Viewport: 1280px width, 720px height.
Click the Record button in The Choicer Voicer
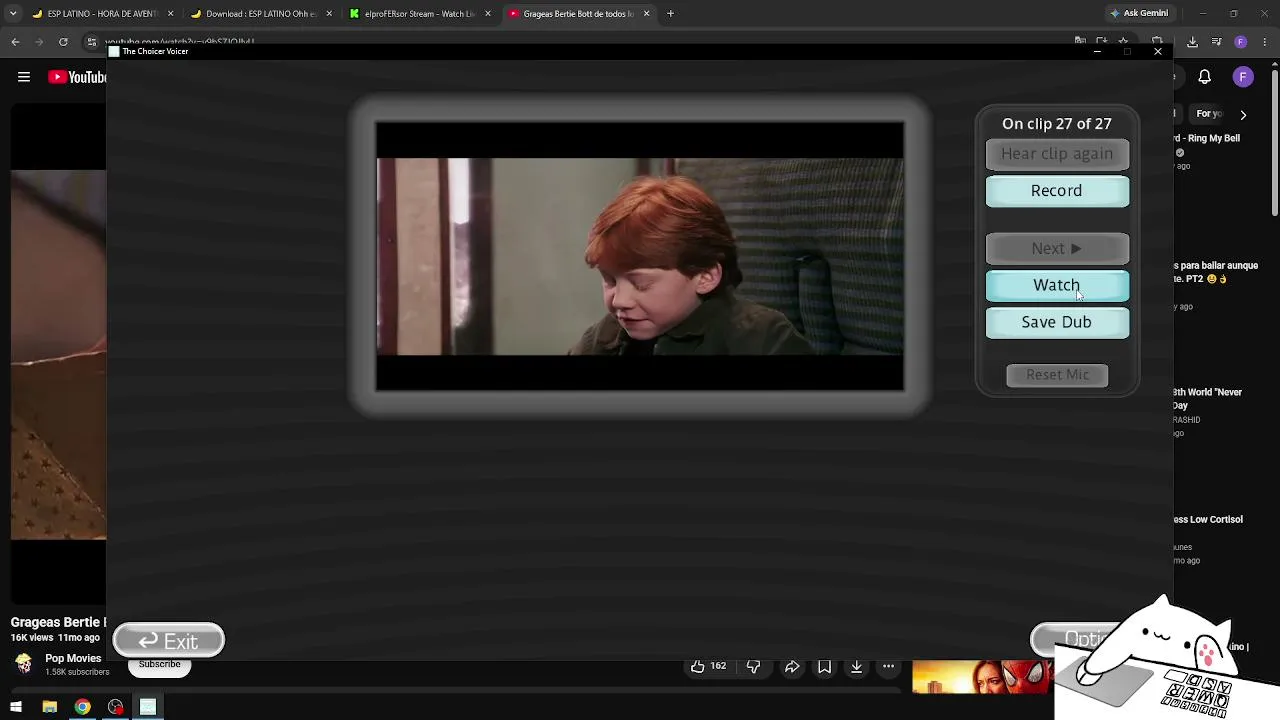(1057, 191)
